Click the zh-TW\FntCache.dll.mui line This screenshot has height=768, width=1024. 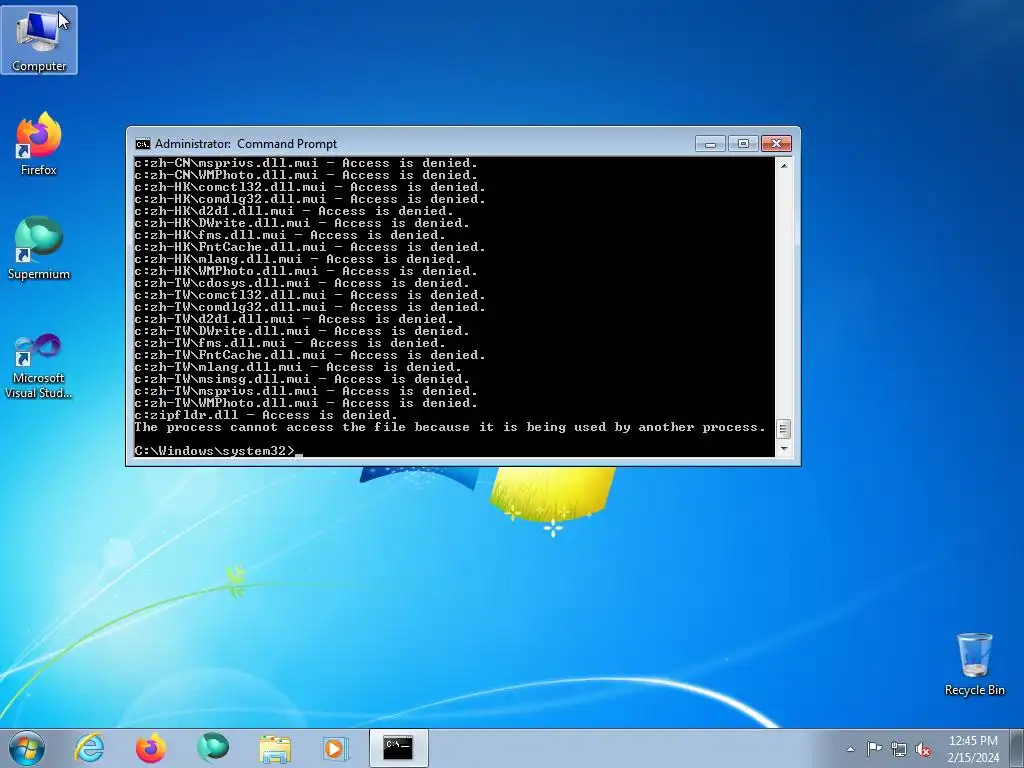click(x=310, y=355)
